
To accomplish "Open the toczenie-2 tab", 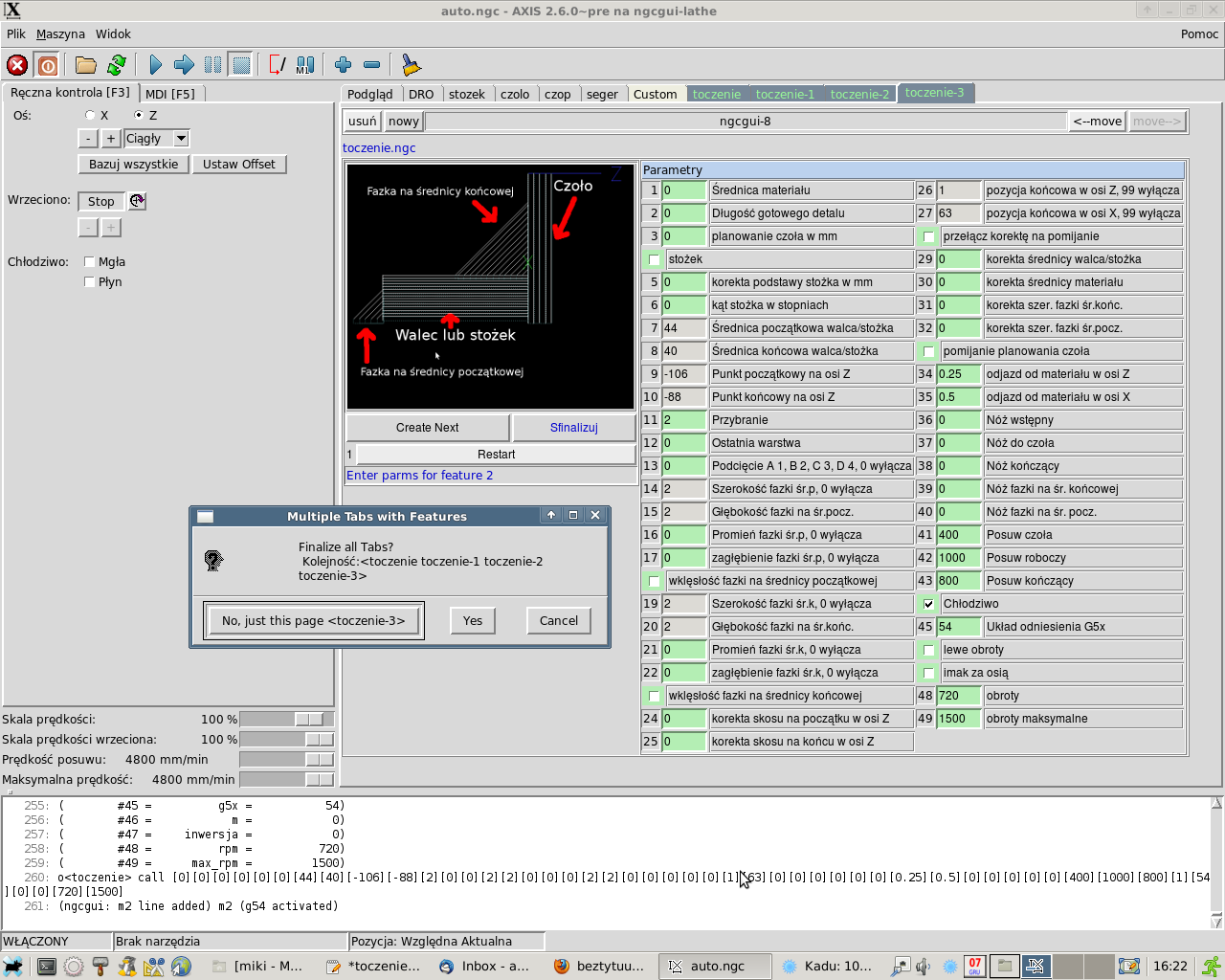I will (859, 94).
